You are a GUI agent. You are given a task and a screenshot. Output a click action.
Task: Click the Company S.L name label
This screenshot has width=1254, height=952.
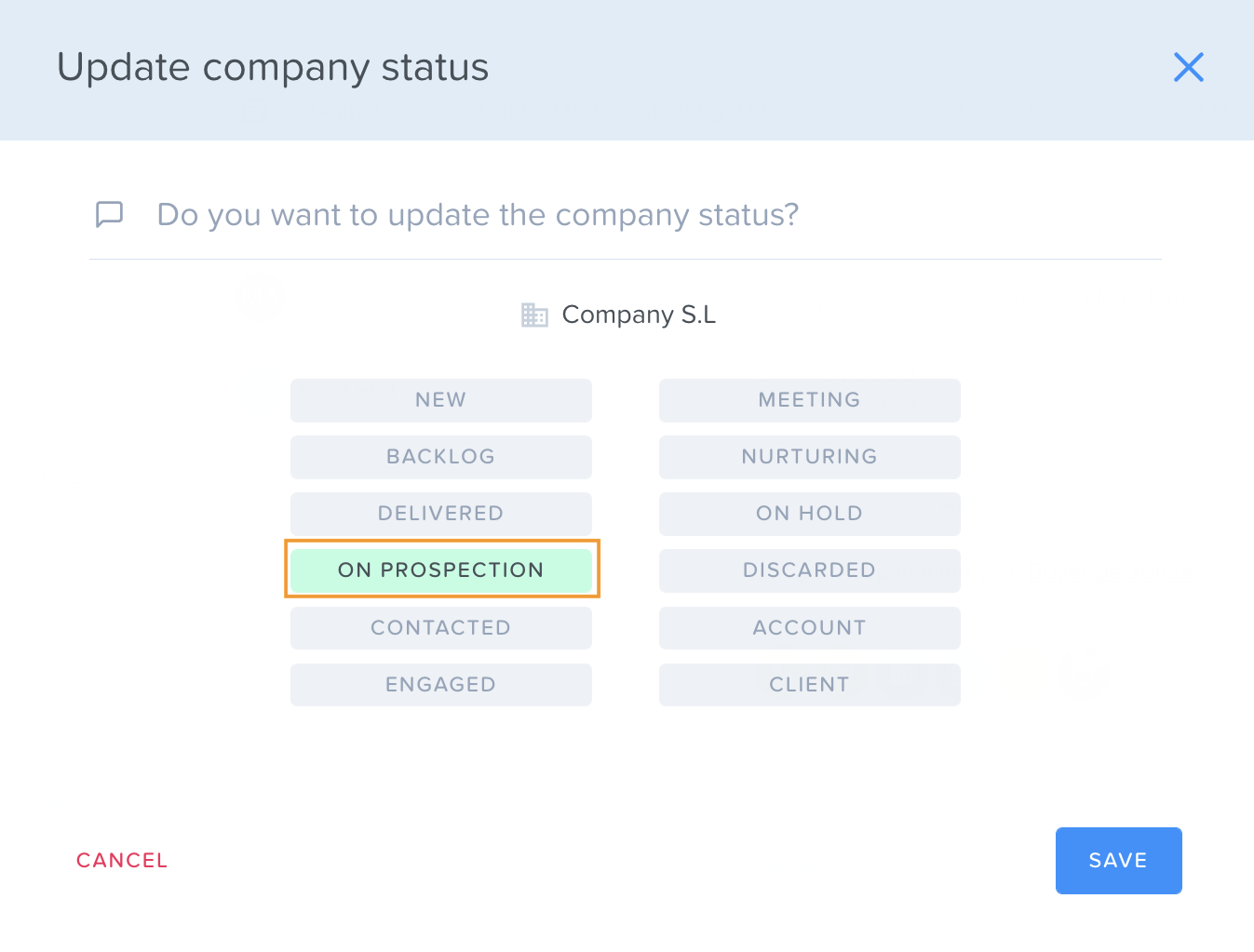pyautogui.click(x=639, y=315)
